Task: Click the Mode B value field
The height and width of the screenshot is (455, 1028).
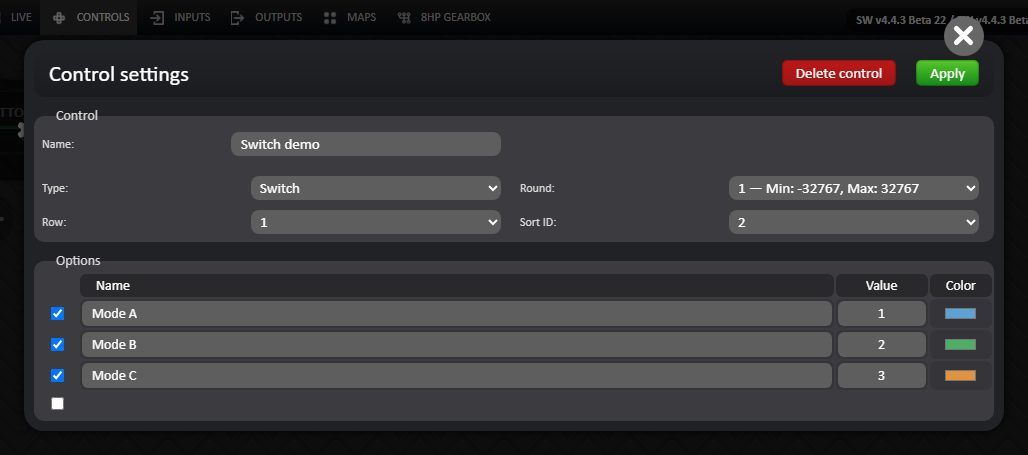Action: (x=881, y=345)
